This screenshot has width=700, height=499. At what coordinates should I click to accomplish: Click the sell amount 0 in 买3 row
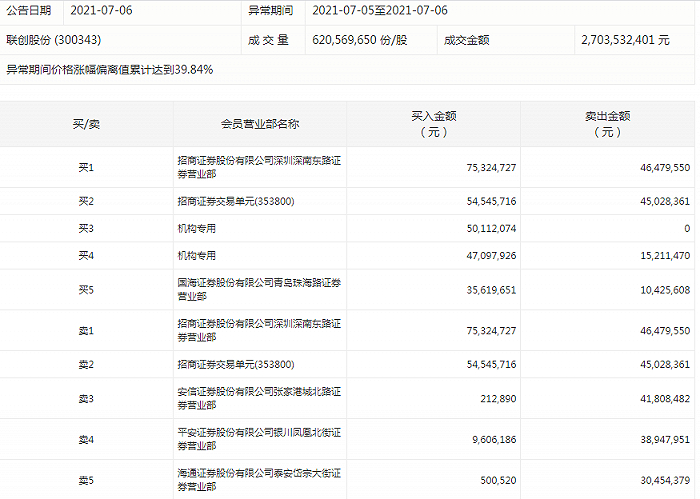point(687,229)
